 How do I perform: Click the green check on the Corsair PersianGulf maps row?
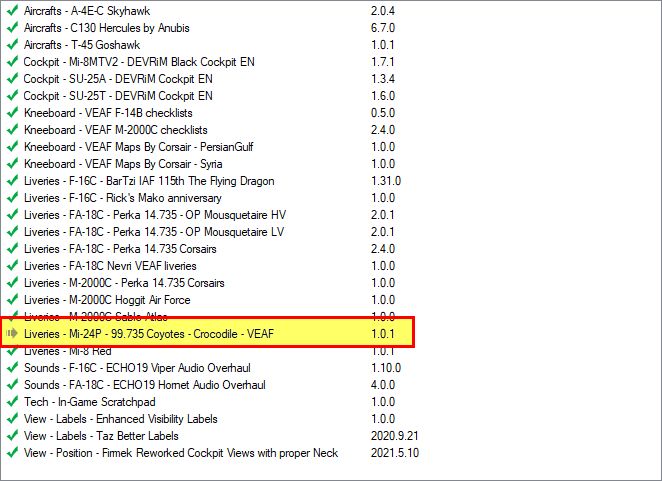click(x=12, y=146)
